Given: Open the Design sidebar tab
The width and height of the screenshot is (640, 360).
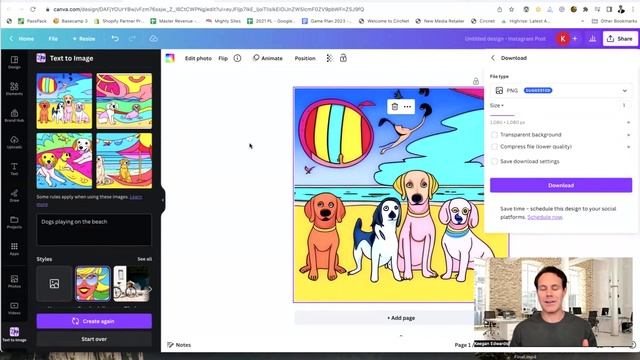Looking at the screenshot, I should (14, 62).
